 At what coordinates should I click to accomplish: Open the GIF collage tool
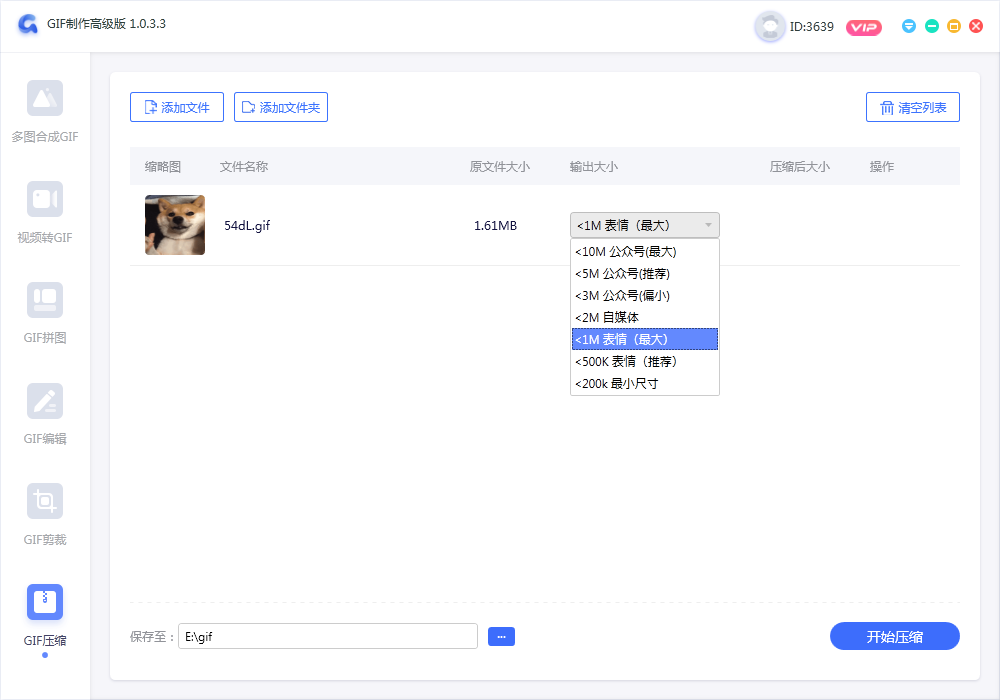click(45, 300)
